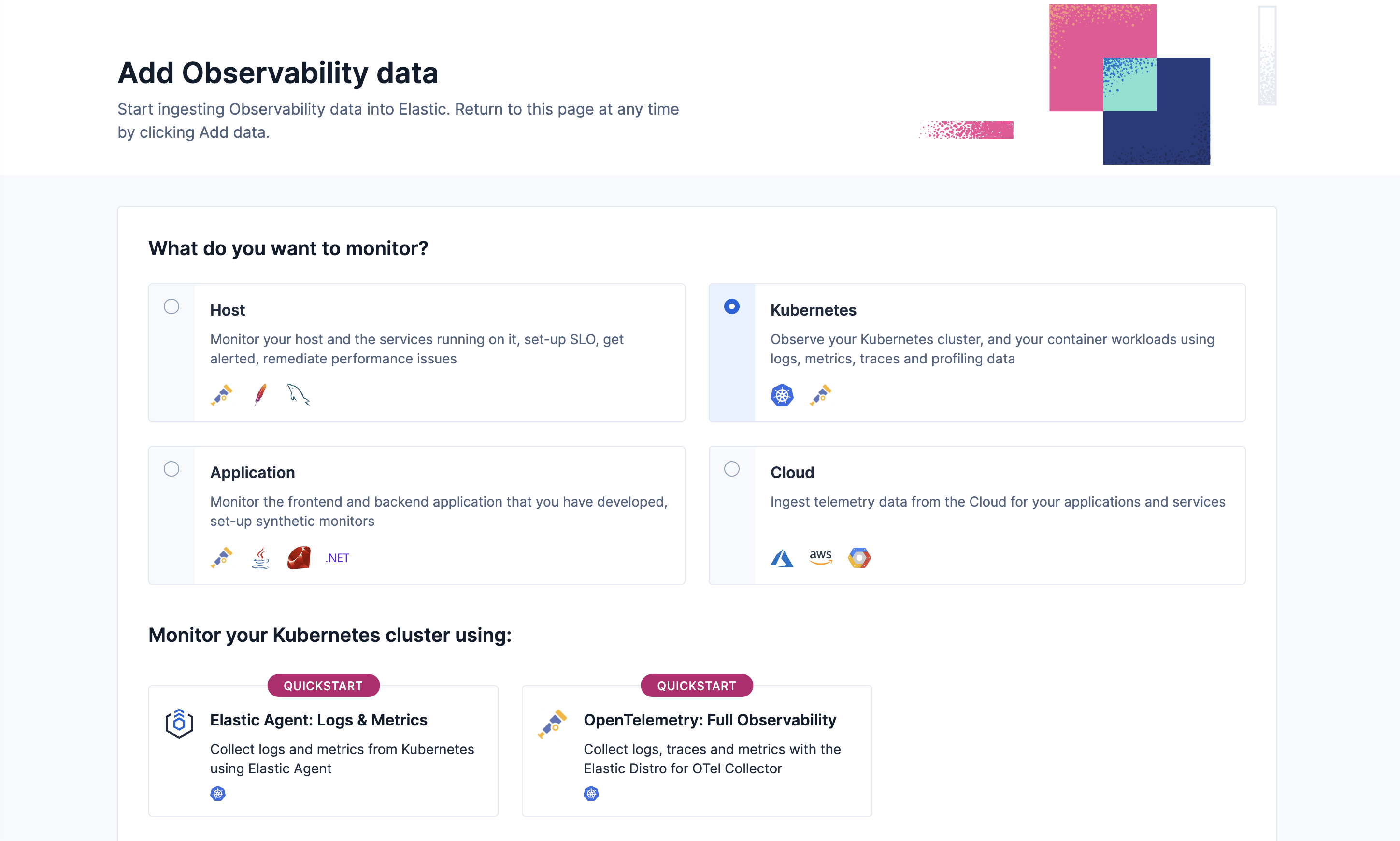Select the Kubernetes radio button

(732, 306)
